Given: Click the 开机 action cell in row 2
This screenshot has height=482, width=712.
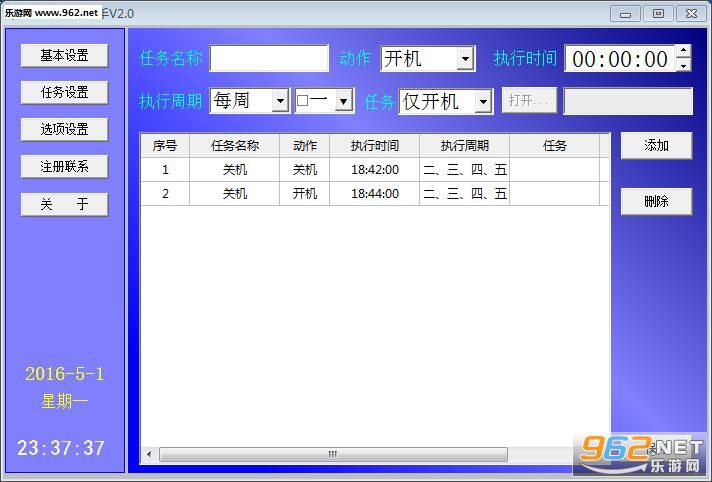Looking at the screenshot, I should pos(305,194).
